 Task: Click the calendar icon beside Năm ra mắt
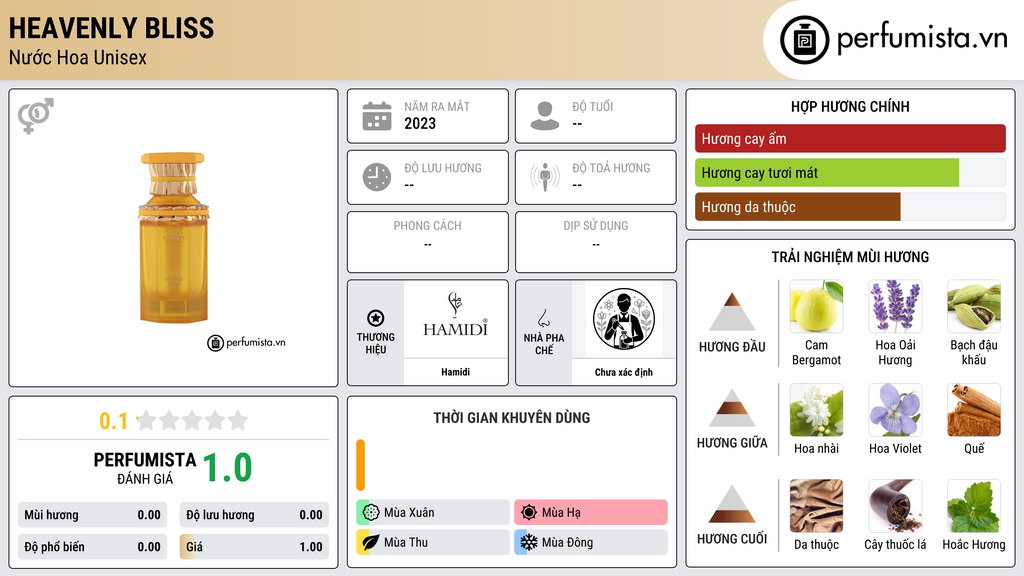point(377,116)
